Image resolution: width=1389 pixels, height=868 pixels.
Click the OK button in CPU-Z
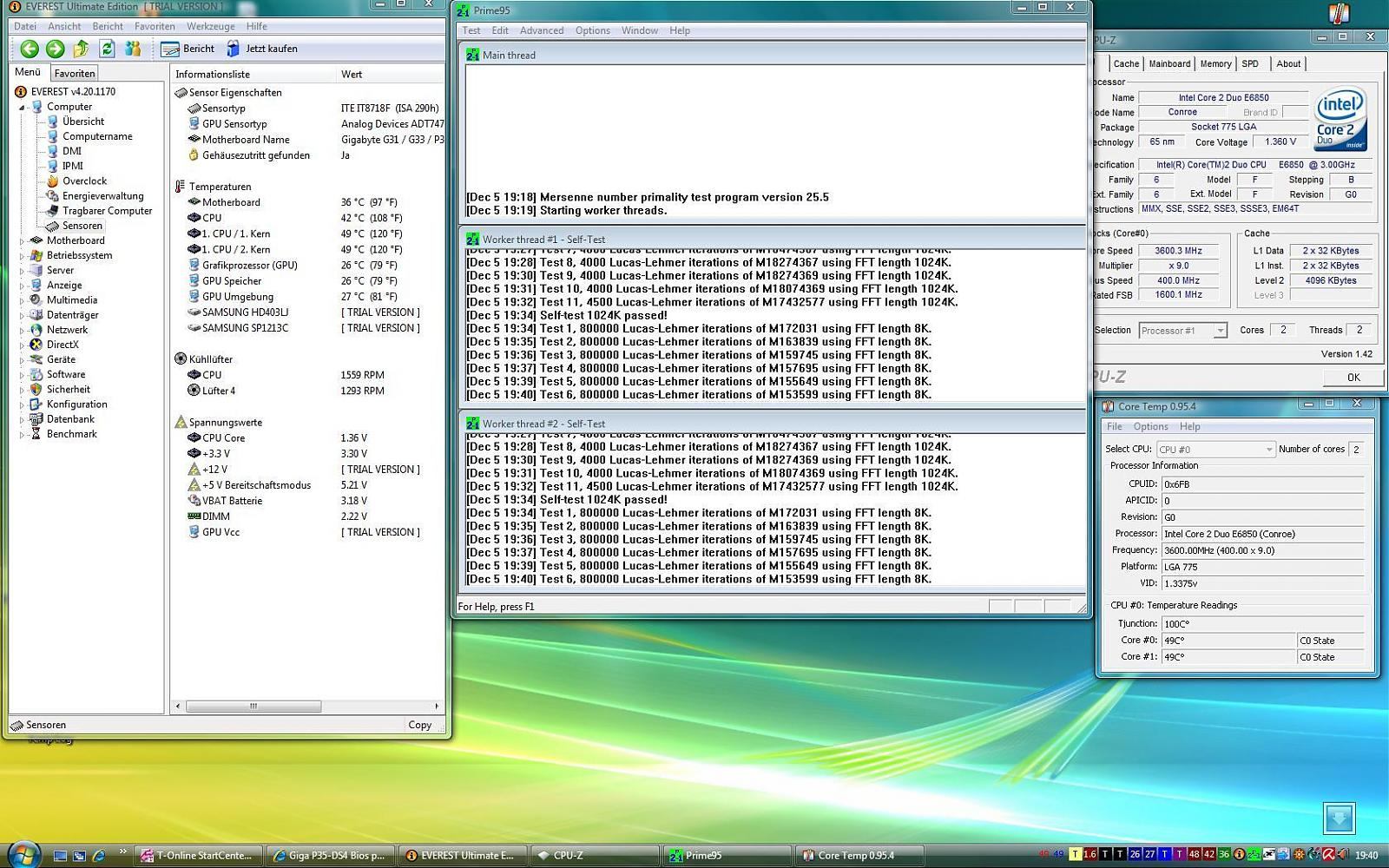[1353, 378]
